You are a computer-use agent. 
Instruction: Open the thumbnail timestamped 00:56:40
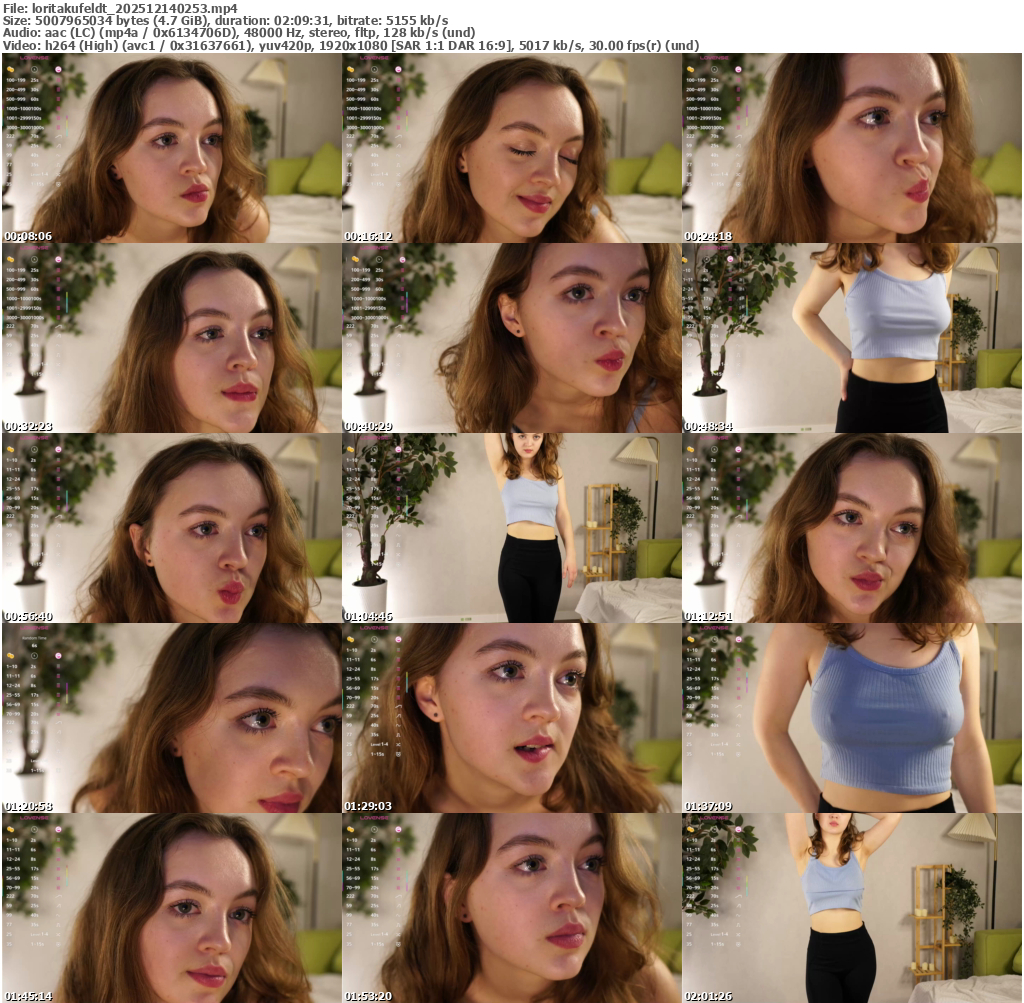pyautogui.click(x=171, y=528)
